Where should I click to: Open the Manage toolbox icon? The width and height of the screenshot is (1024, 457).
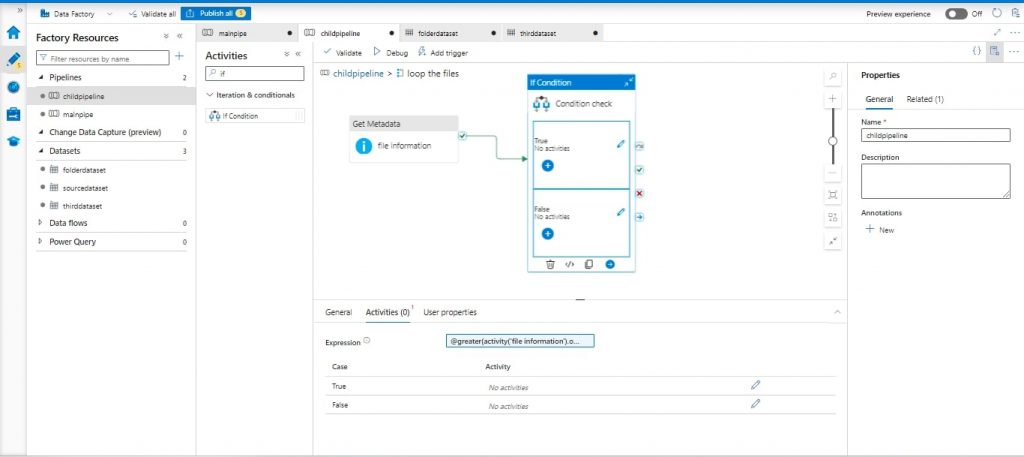coord(13,114)
